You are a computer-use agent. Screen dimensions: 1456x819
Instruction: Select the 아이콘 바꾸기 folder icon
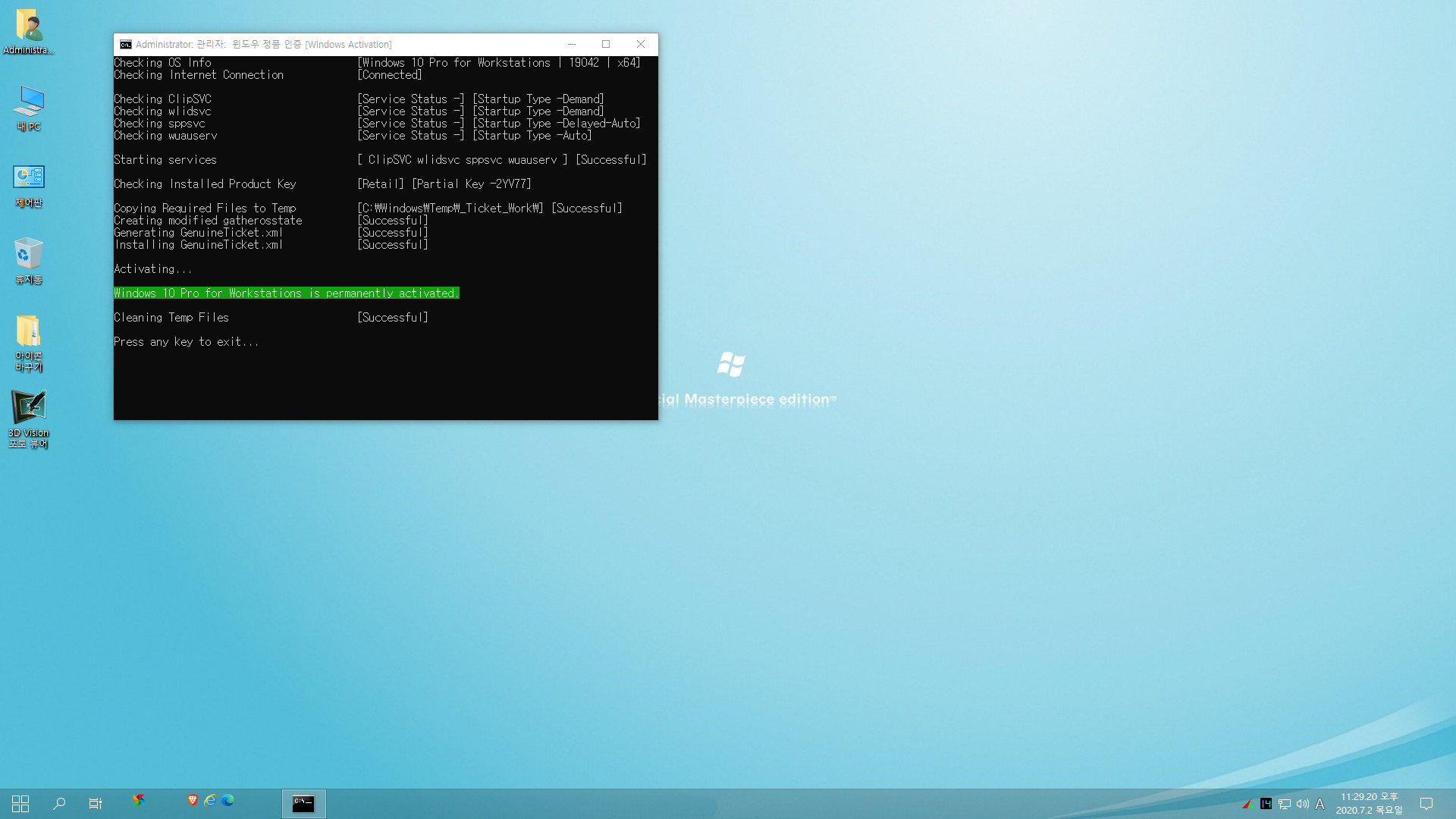(29, 344)
